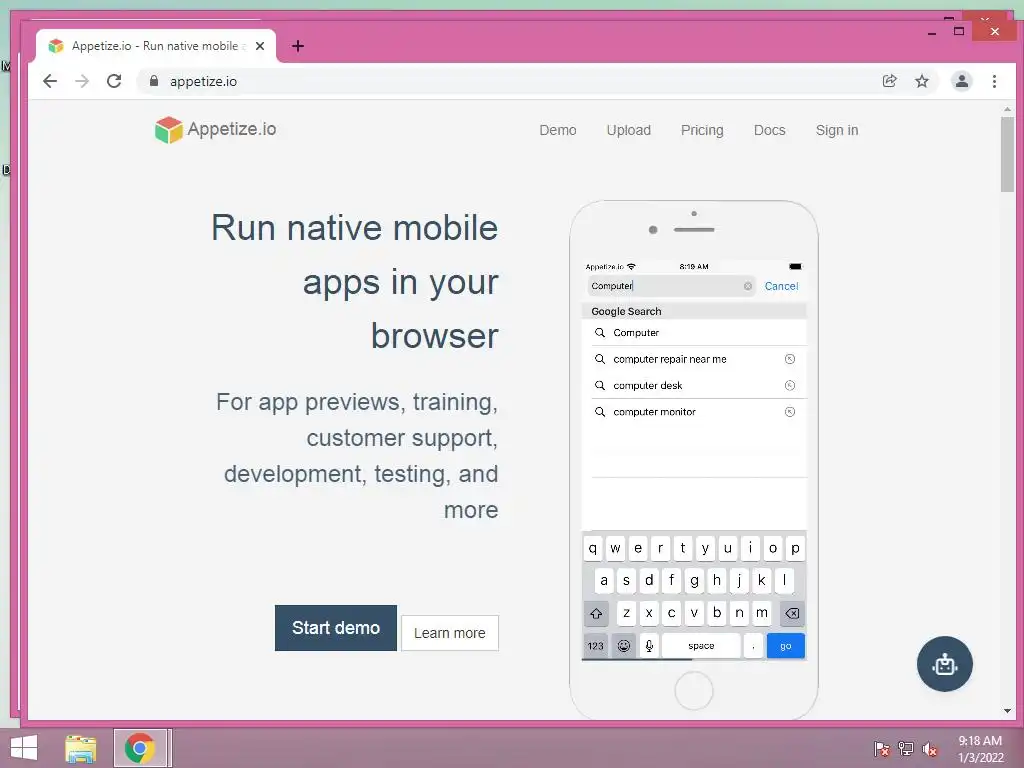Screen dimensions: 1024x768
Task: Tap the space key on phone keyboard
Action: [x=701, y=646]
